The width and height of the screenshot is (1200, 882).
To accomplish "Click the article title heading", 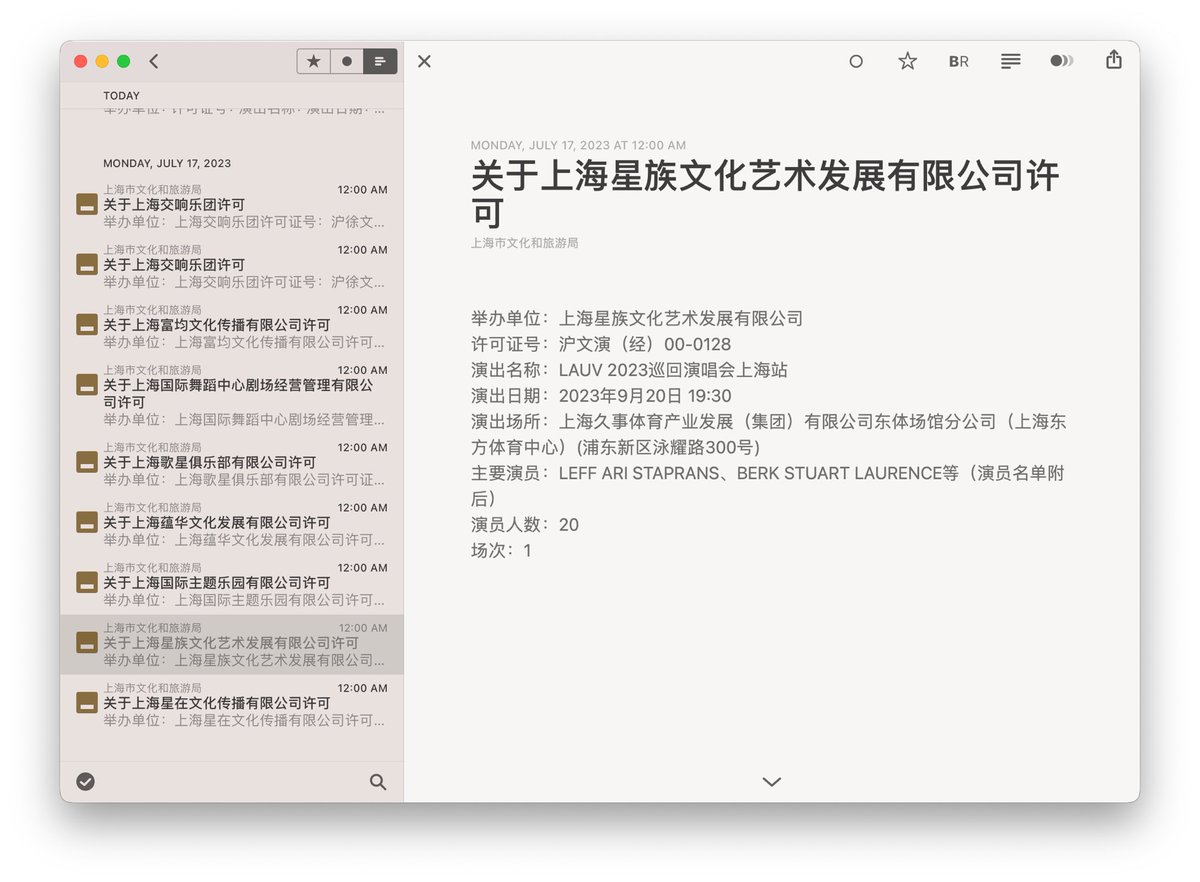I will coord(765,194).
